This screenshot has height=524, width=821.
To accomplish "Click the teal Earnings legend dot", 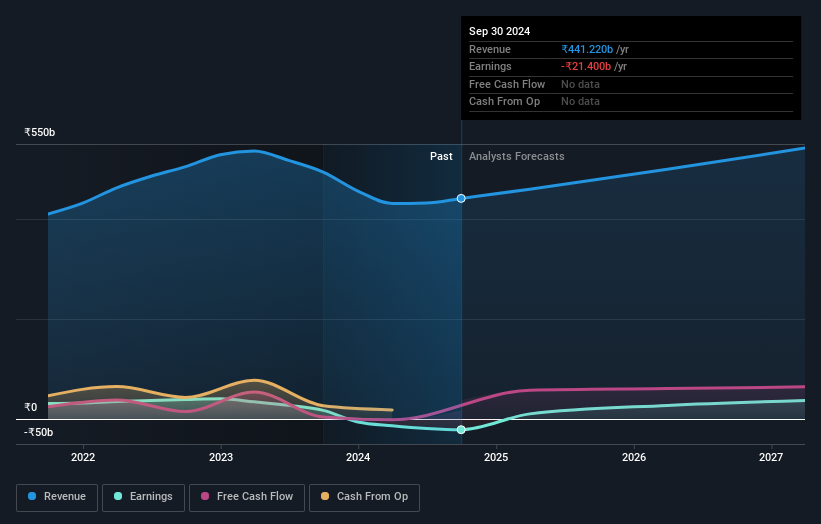I will [118, 496].
